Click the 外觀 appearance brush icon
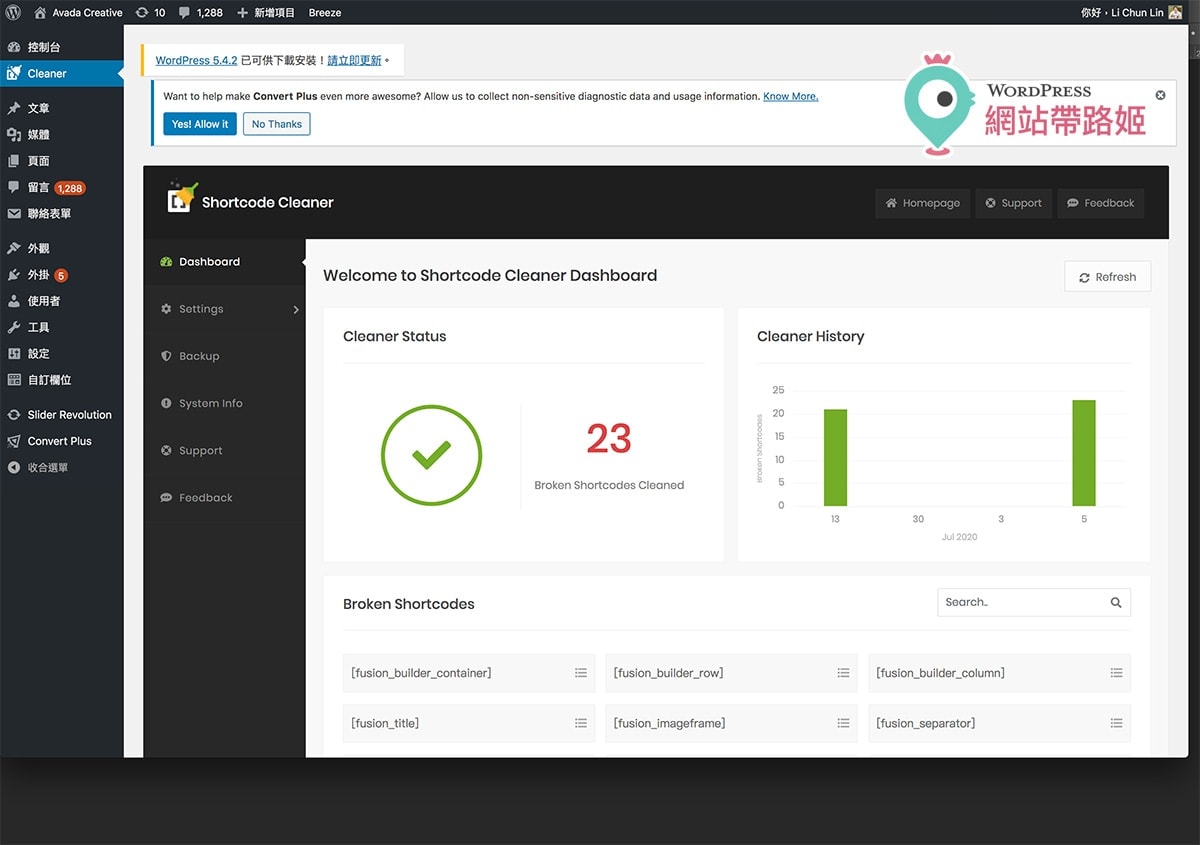The image size is (1200, 845). click(x=14, y=248)
